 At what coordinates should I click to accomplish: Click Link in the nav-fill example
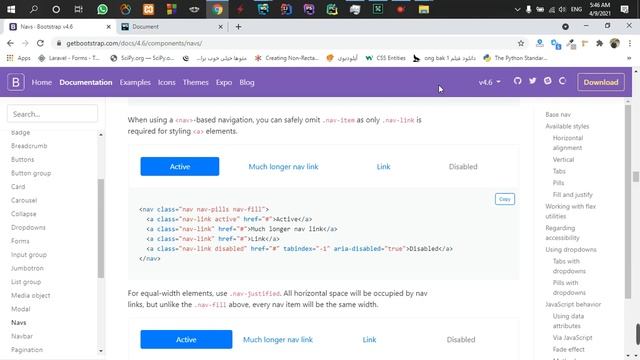(x=383, y=167)
